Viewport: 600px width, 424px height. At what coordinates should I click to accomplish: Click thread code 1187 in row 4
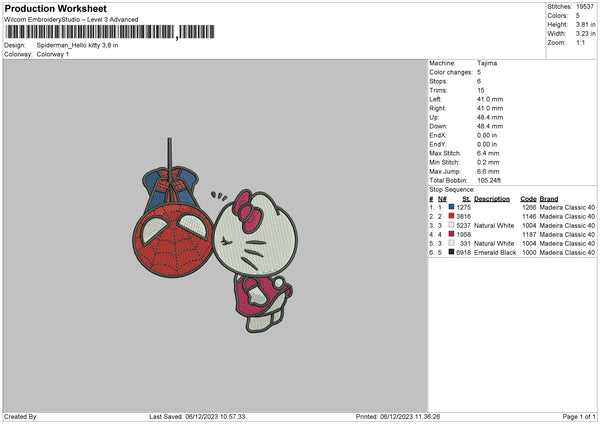[529, 234]
